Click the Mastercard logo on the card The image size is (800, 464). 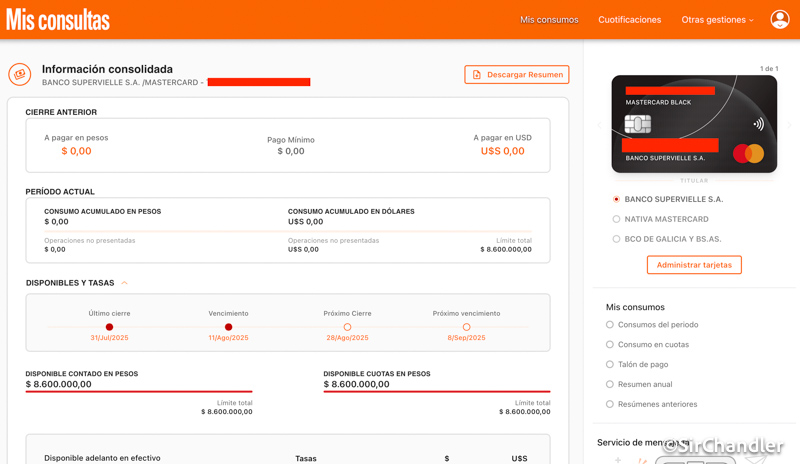(748, 153)
